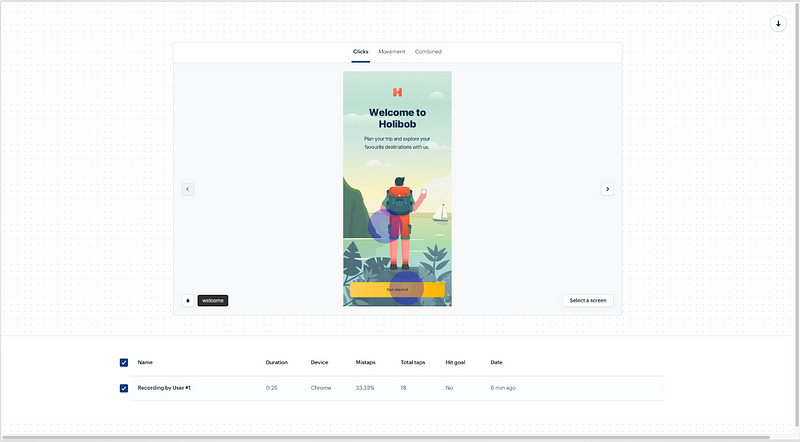Viewport: 800px width, 442px height.
Task: Open Recording by User #1 row
Action: (x=397, y=388)
